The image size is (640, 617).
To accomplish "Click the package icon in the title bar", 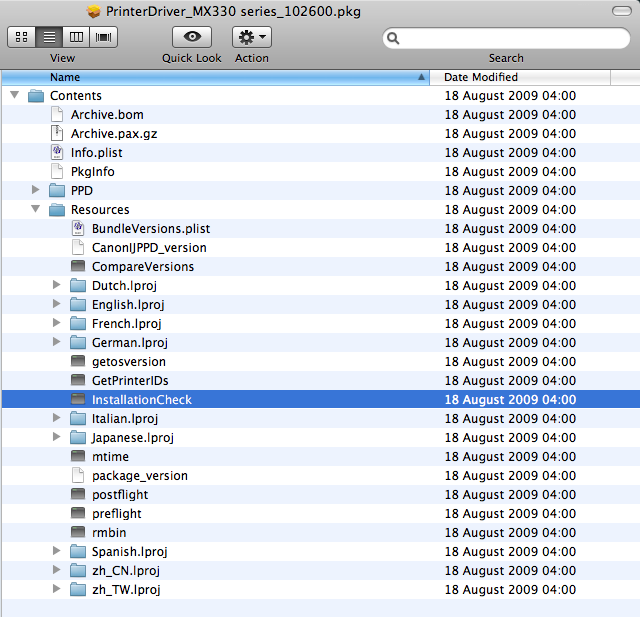I will [94, 11].
